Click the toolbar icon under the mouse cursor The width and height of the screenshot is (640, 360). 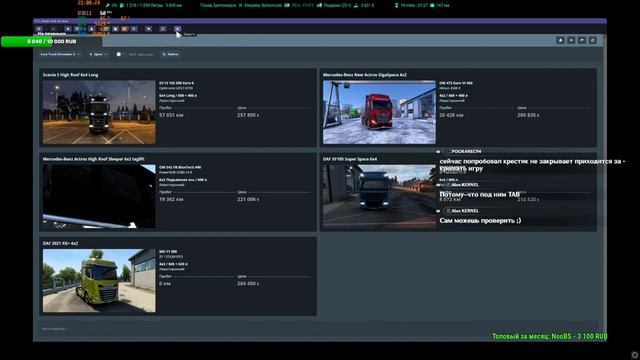178,29
